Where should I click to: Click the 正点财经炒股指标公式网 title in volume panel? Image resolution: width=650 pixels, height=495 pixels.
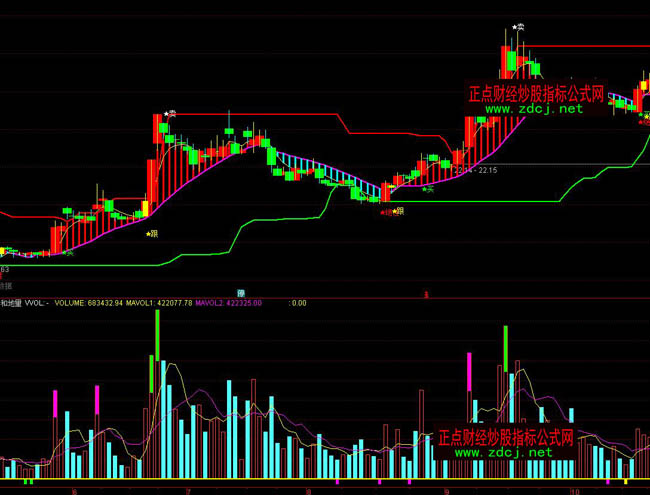pyautogui.click(x=506, y=438)
